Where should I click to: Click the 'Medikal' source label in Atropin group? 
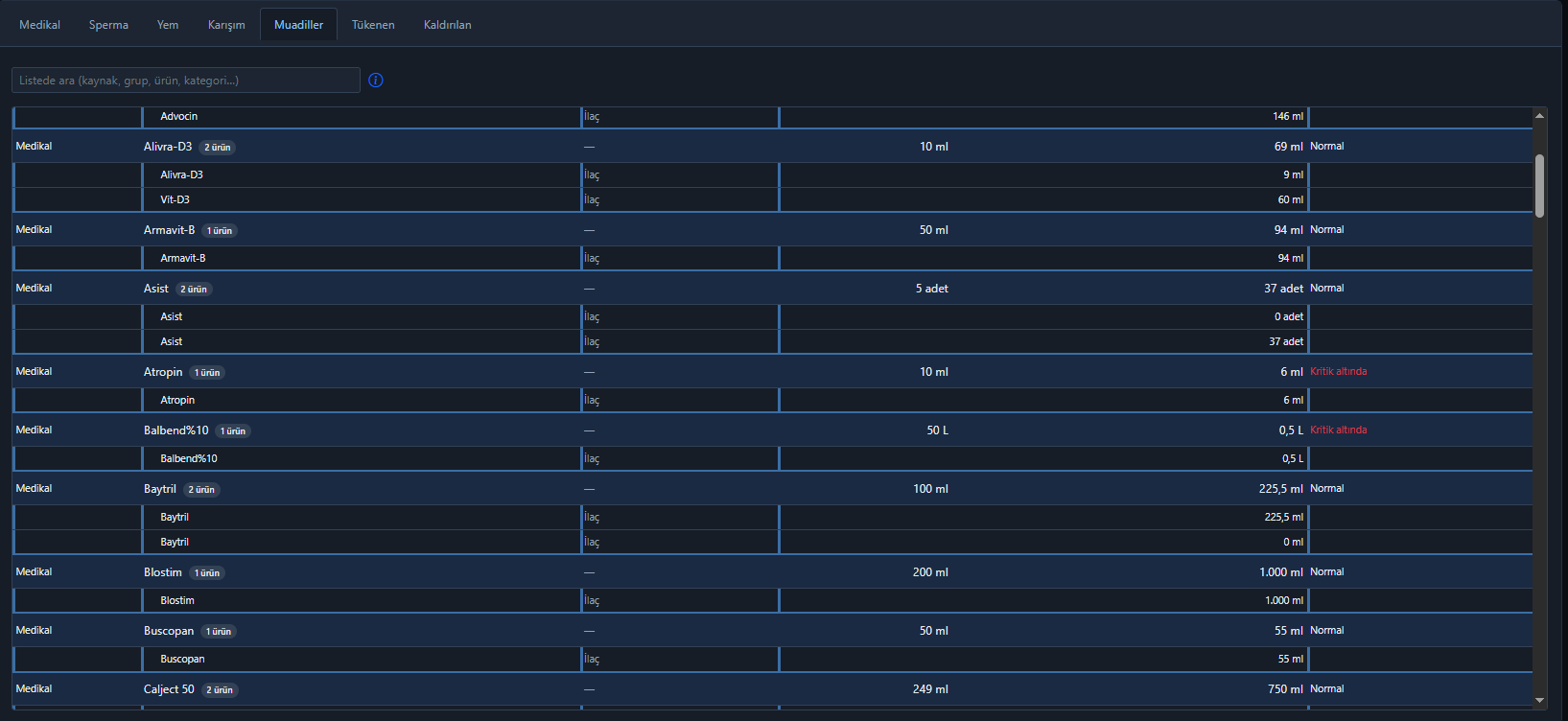click(34, 372)
